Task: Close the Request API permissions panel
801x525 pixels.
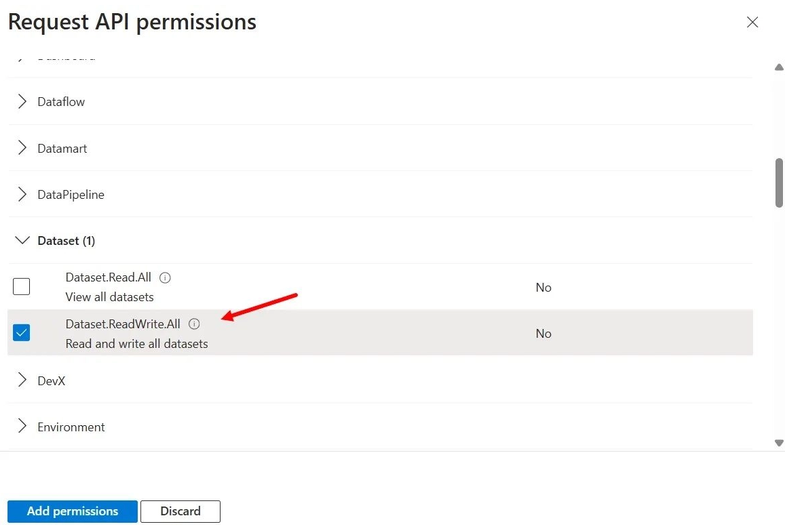Action: (x=752, y=22)
